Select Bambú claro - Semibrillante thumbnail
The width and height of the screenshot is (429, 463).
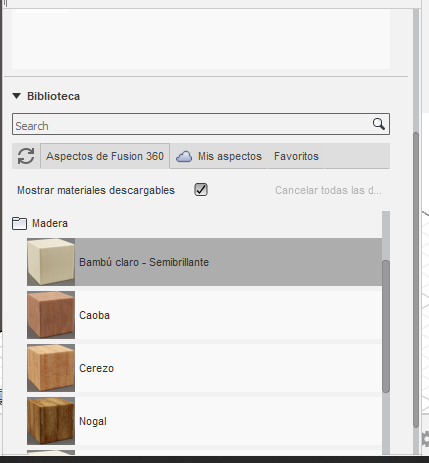pos(51,262)
